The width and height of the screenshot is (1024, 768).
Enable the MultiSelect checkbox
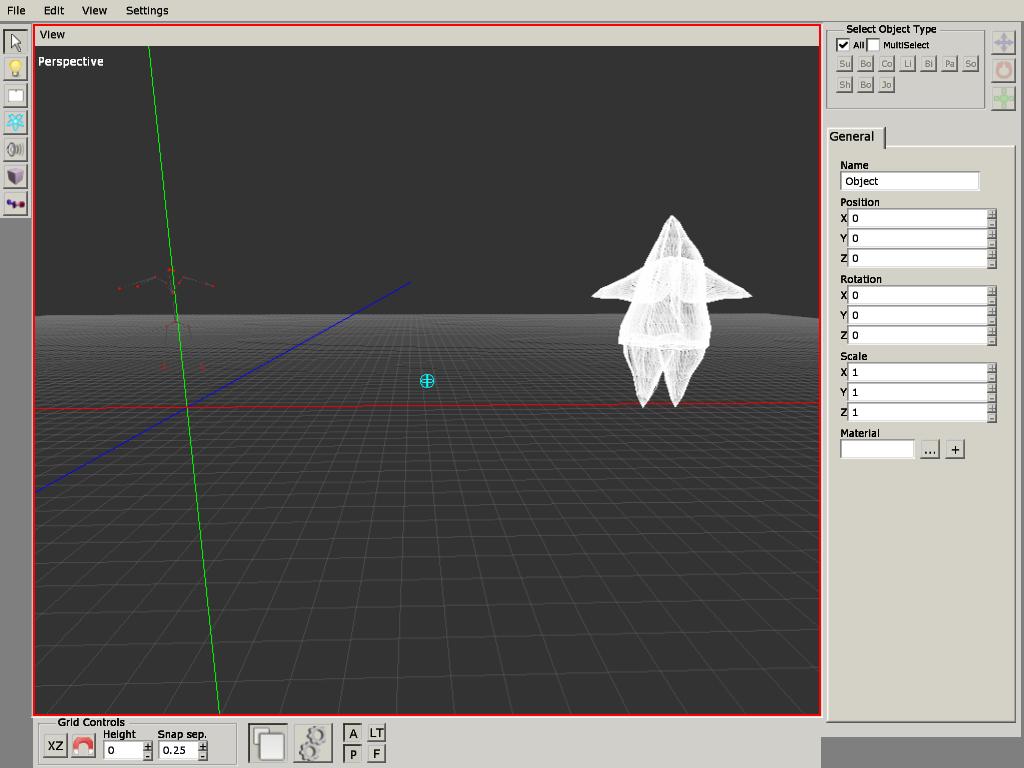pos(873,45)
